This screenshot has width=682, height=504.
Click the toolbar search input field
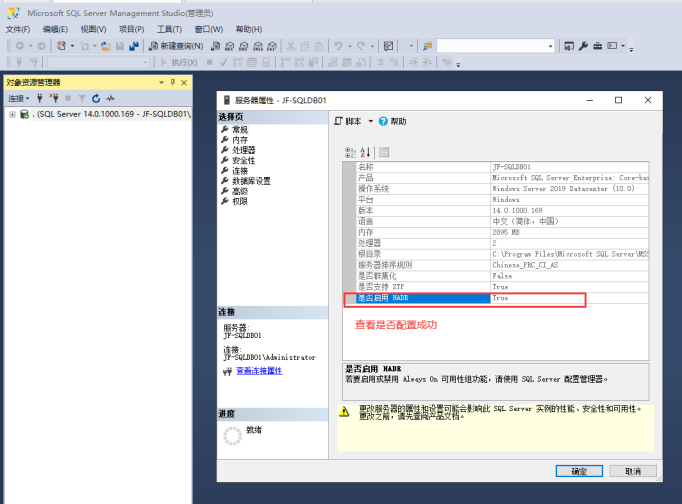[x=492, y=46]
